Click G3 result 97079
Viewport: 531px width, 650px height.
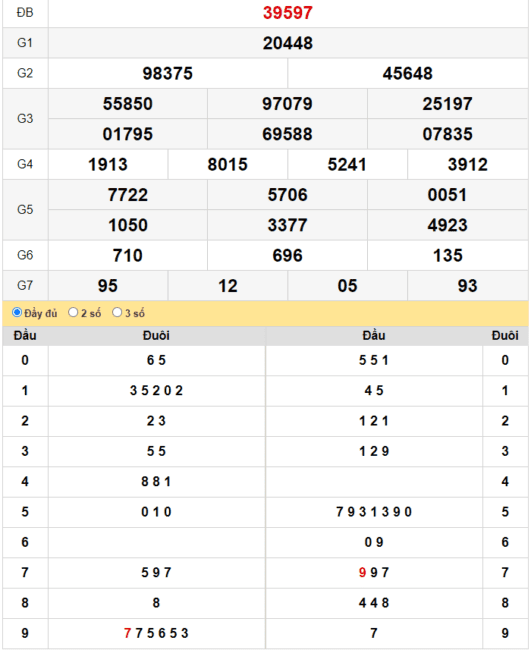(287, 104)
